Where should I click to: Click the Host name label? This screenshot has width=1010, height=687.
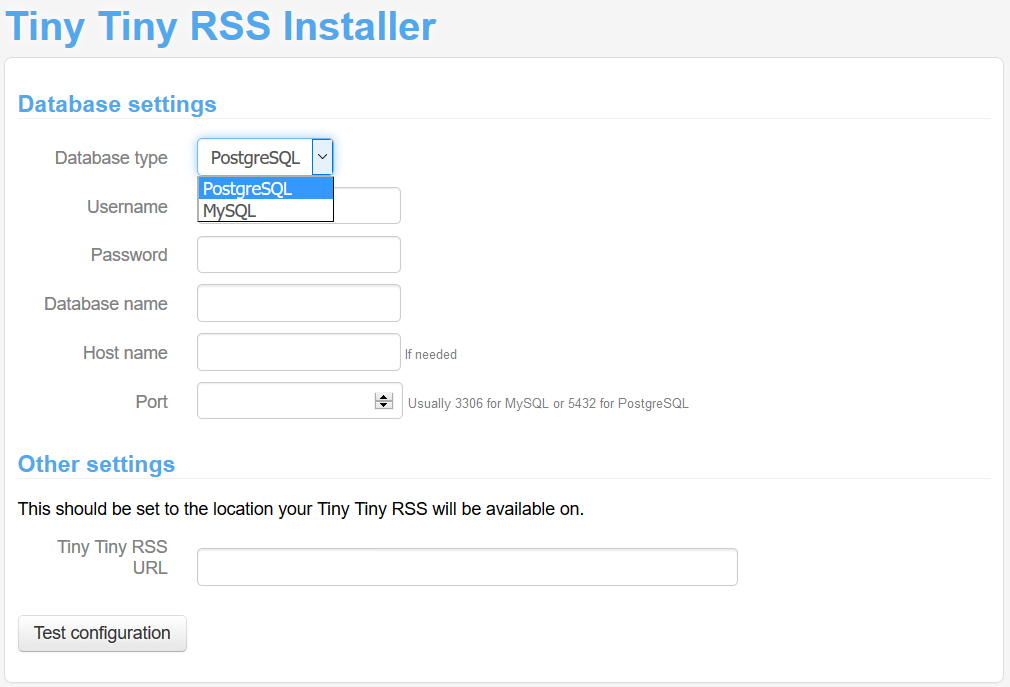[125, 353]
